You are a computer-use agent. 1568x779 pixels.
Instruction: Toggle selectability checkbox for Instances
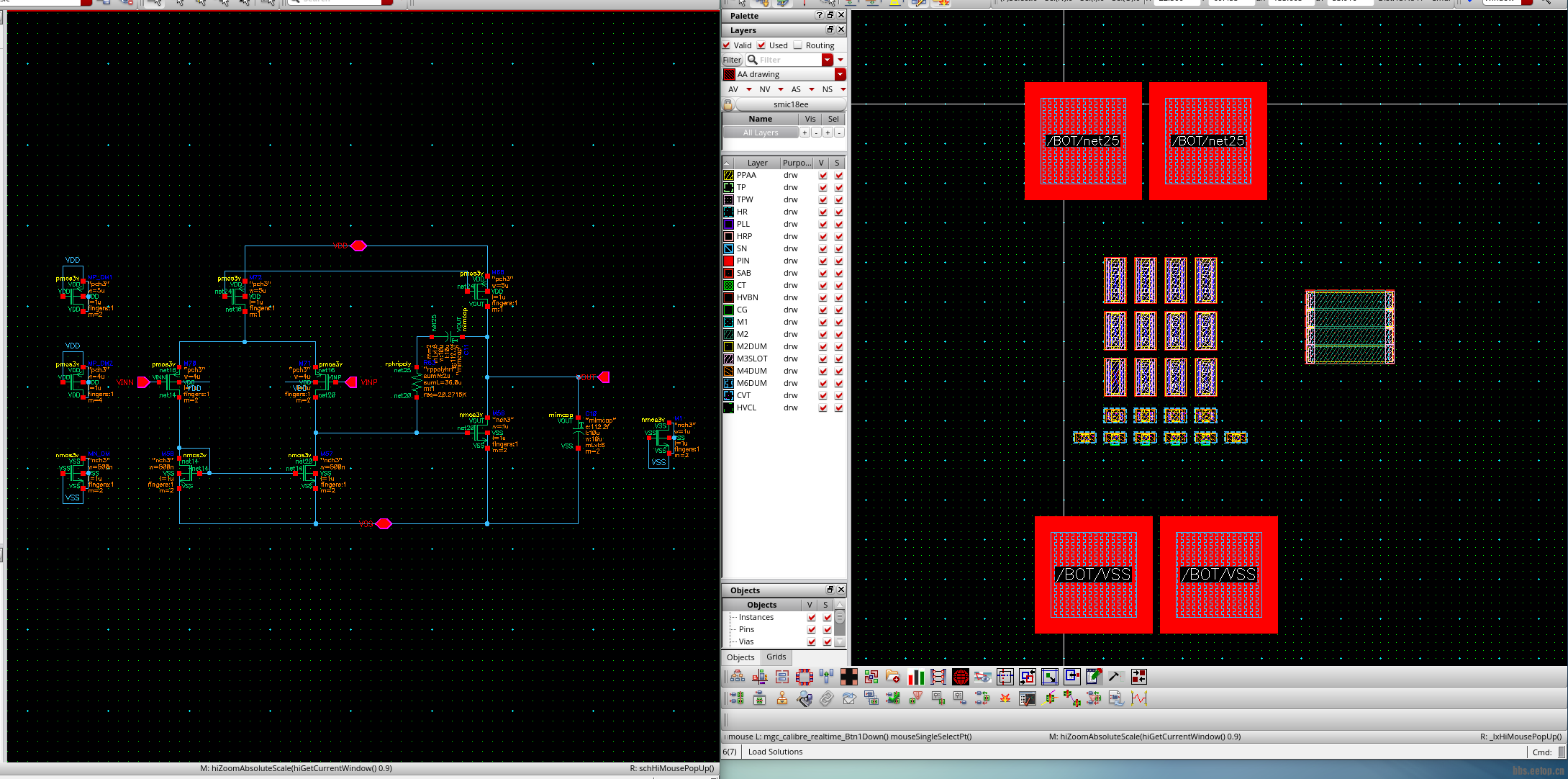pyautogui.click(x=827, y=618)
